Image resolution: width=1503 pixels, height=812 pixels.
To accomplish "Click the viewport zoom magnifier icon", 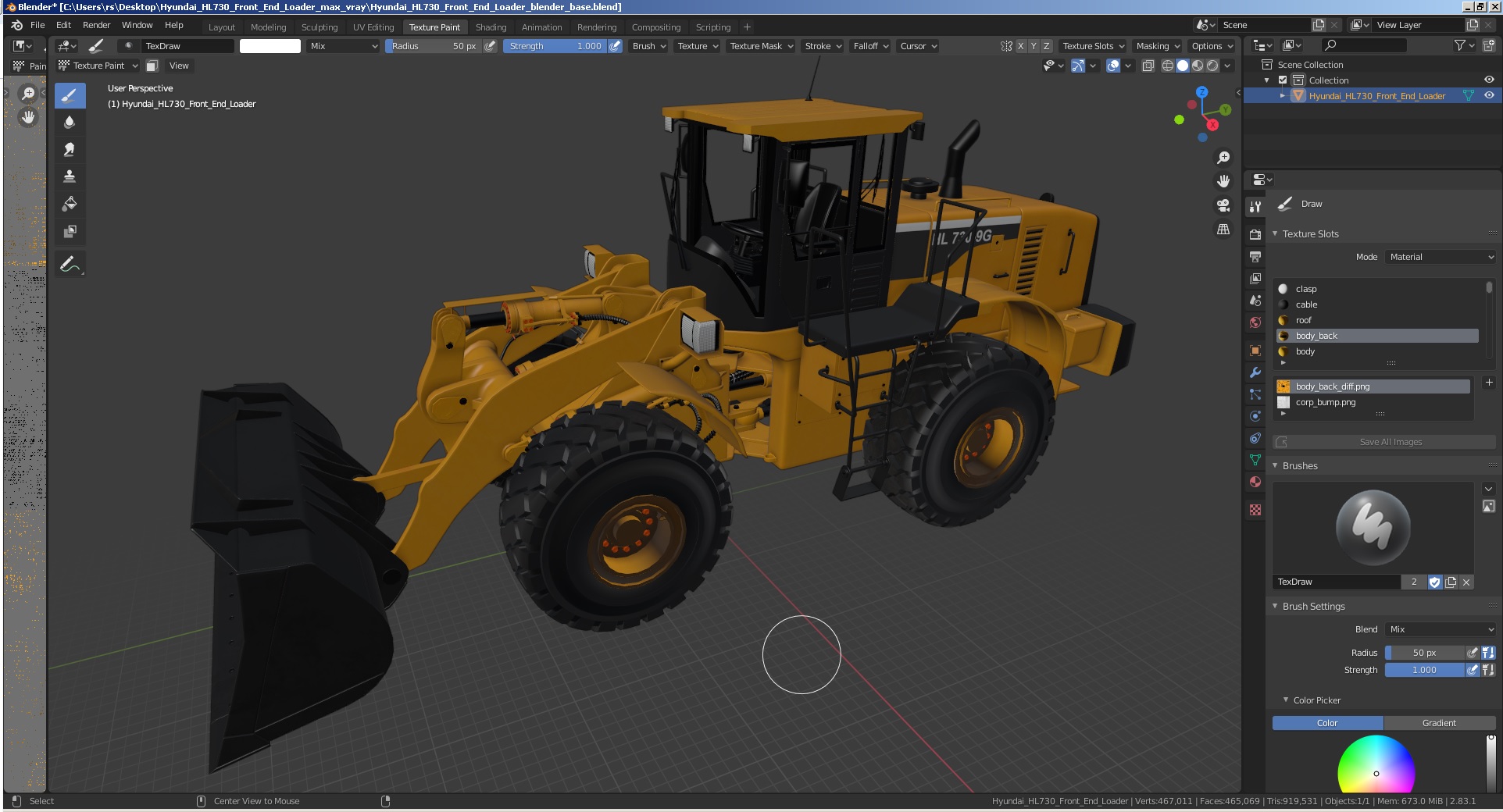I will pyautogui.click(x=1223, y=158).
